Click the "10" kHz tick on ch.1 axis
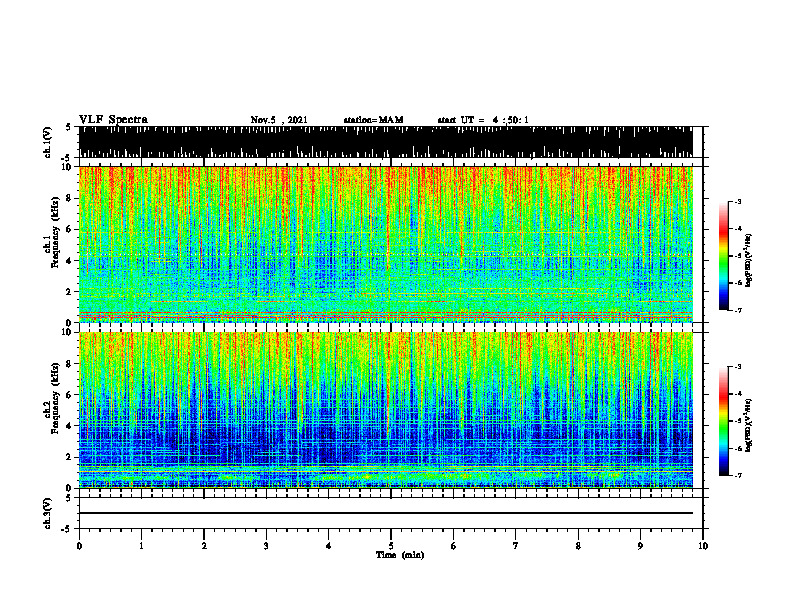The width and height of the screenshot is (792, 612). coord(68,167)
